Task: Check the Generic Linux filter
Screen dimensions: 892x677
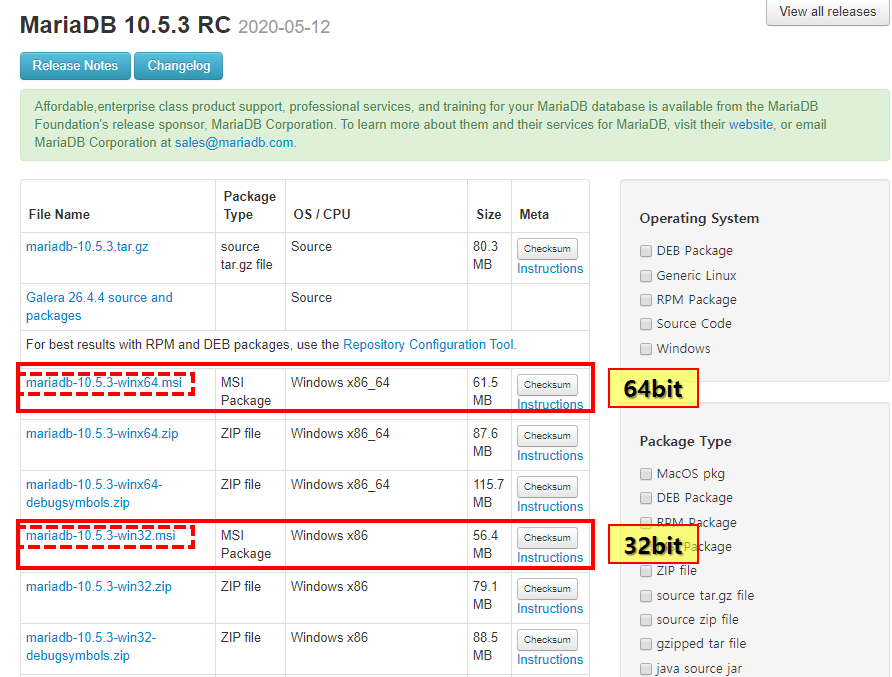Action: 646,276
